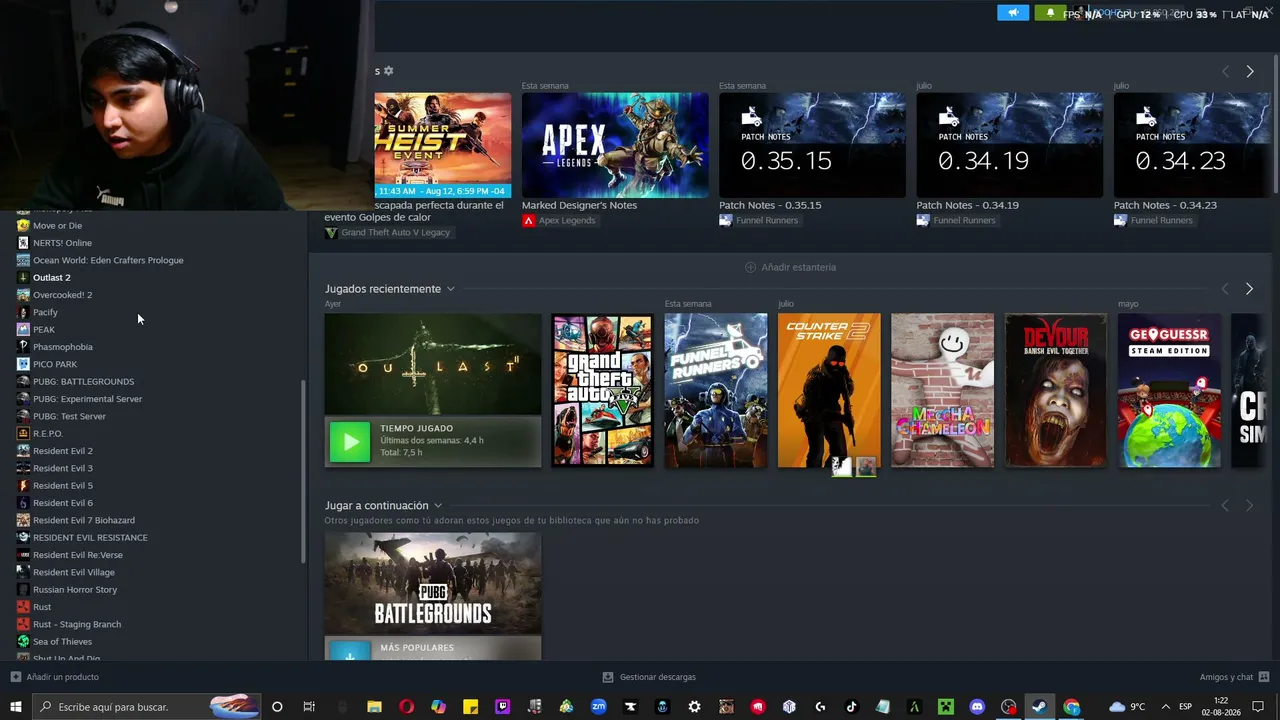
Task: Expand the Jugar a continuación dropdown
Action: click(437, 506)
